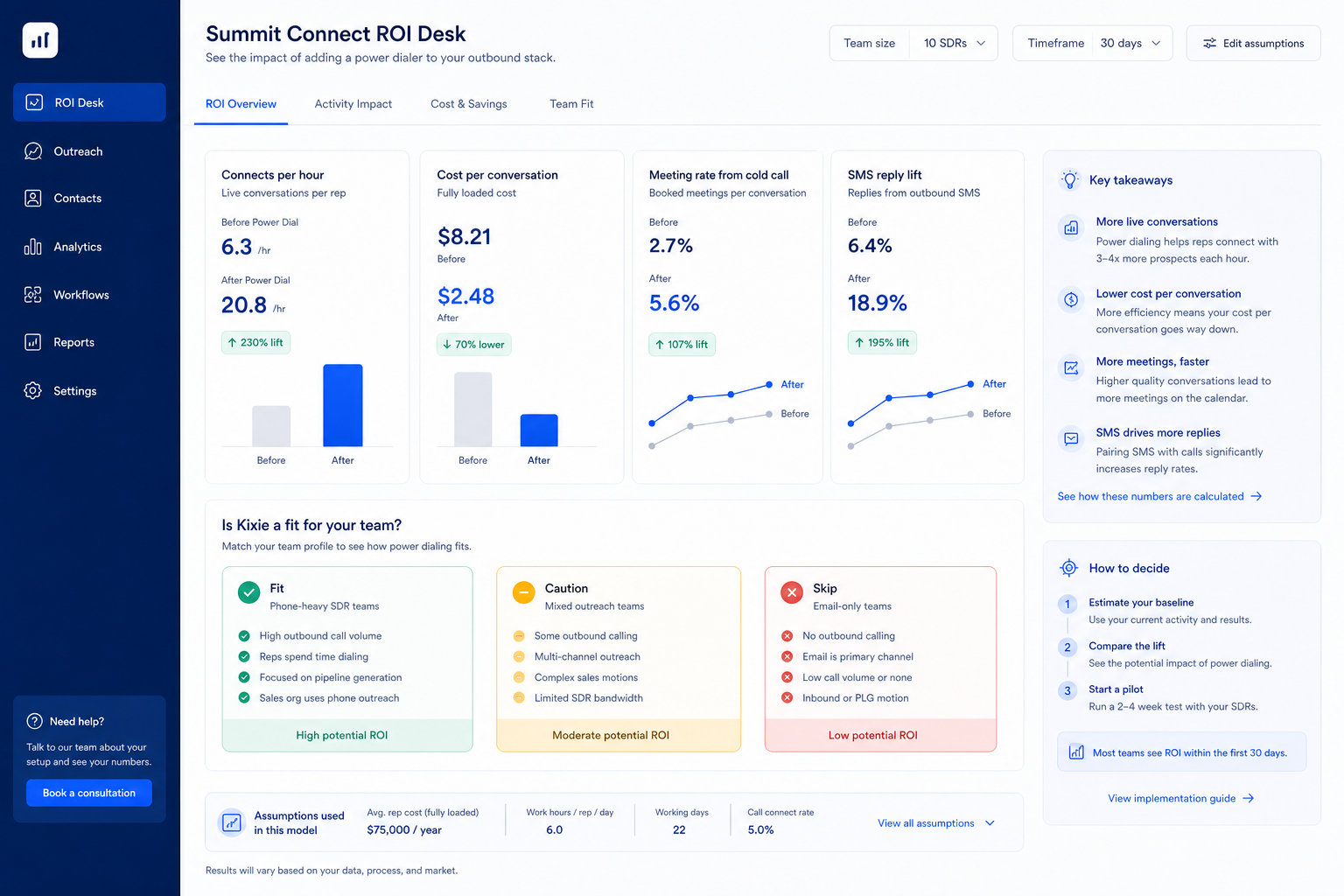
Task: Click the blue After bar in Cost per conversation
Action: 539,430
